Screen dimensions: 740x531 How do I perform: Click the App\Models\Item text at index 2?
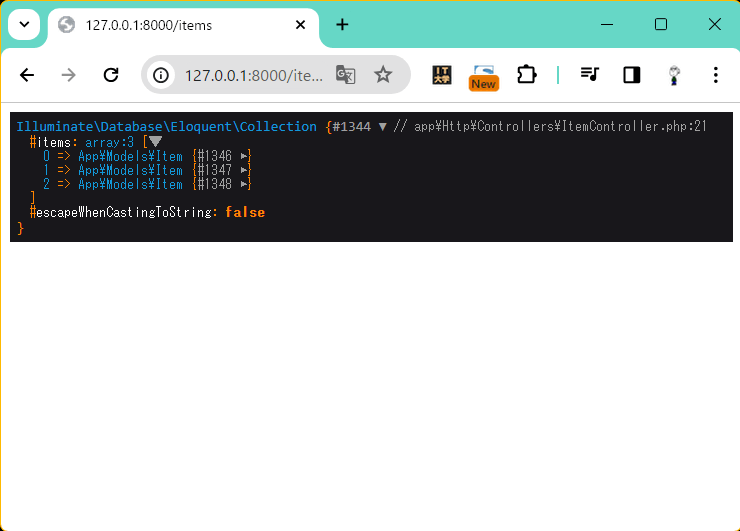click(x=130, y=184)
